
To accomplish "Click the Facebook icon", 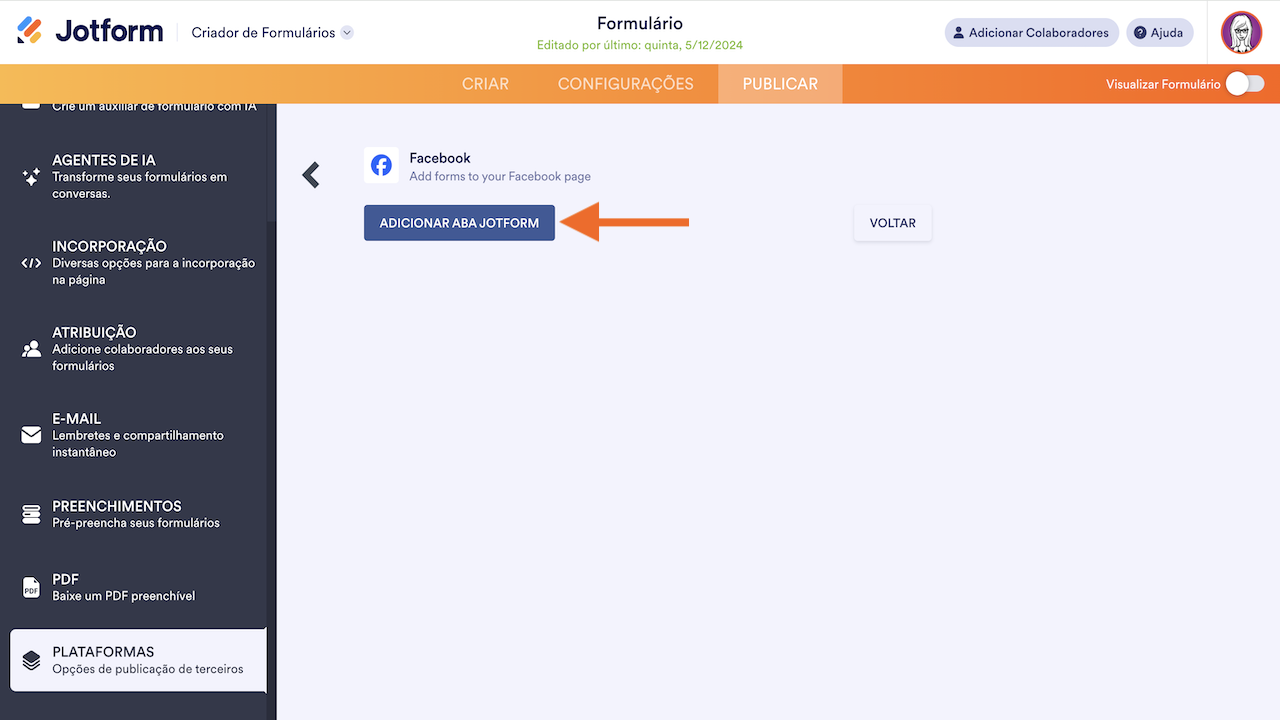I will tap(381, 166).
